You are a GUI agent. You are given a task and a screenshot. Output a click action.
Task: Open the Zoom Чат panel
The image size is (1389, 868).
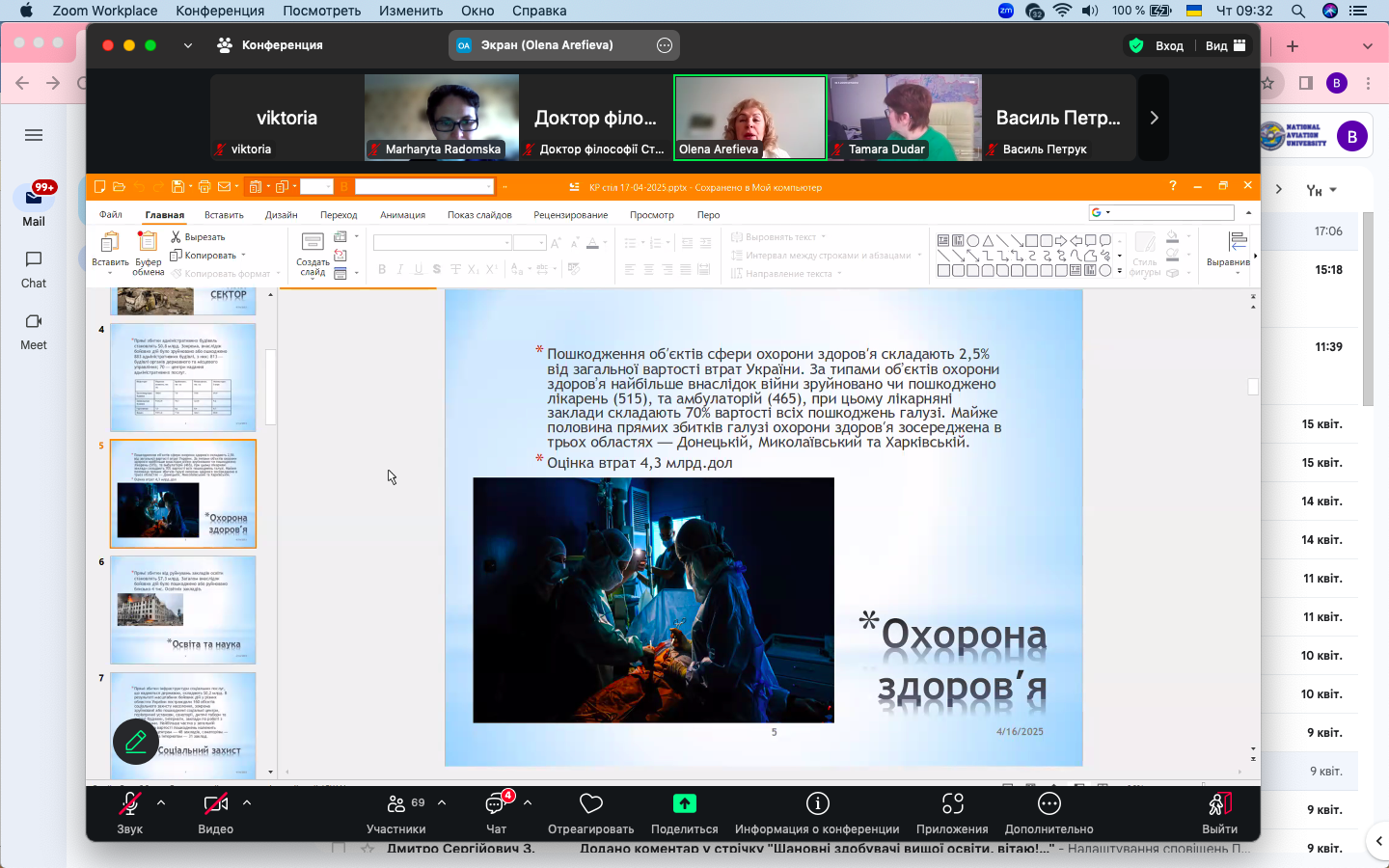496,812
